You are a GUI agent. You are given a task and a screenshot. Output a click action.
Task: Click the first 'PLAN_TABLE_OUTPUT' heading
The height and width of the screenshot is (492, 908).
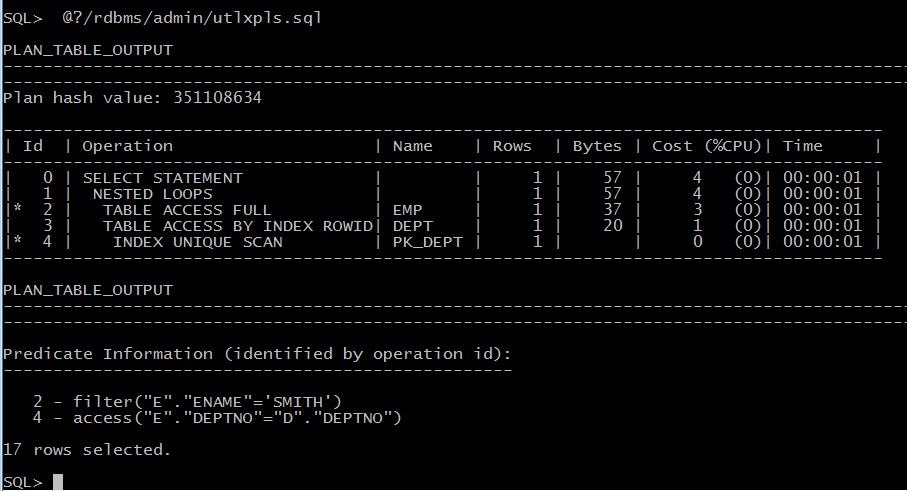coord(88,50)
